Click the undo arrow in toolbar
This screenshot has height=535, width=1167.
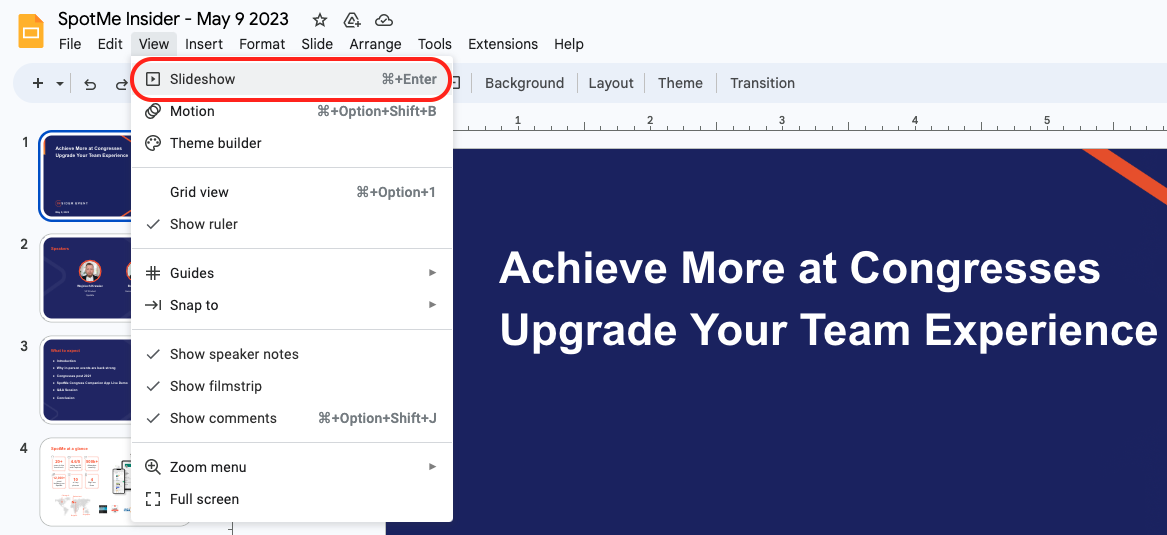point(90,84)
